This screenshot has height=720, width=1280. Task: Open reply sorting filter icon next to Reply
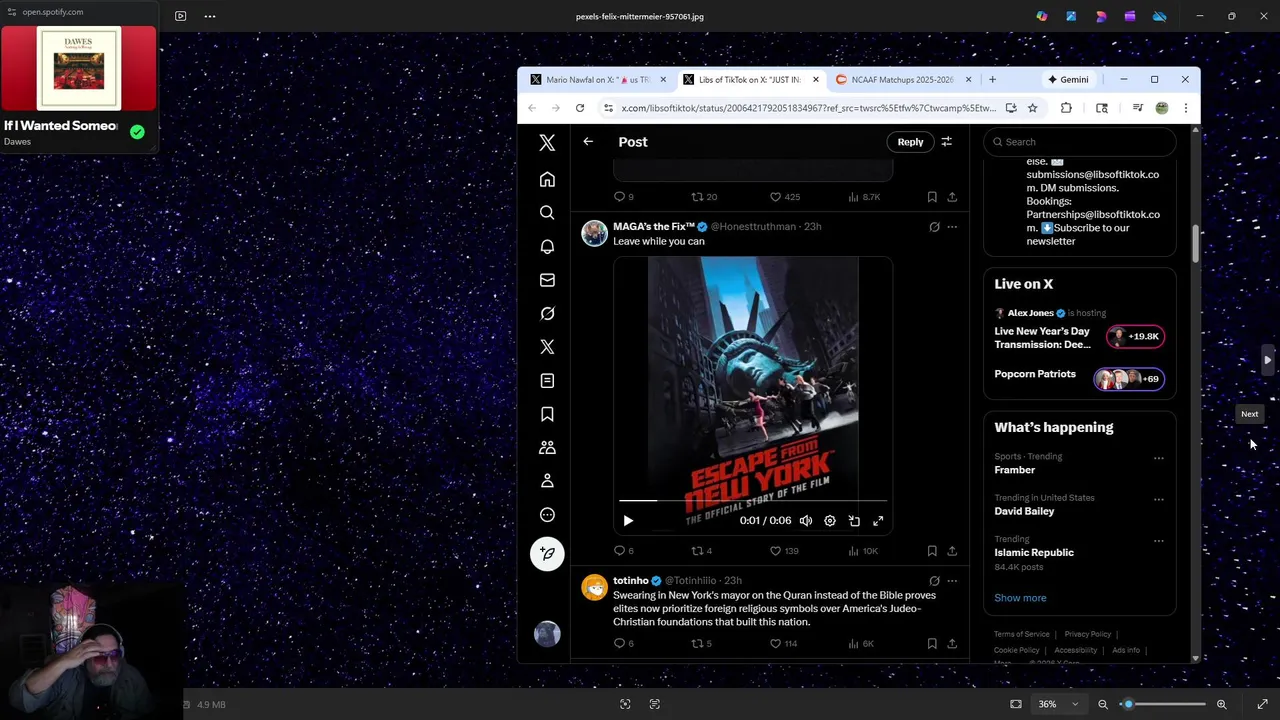coord(946,142)
